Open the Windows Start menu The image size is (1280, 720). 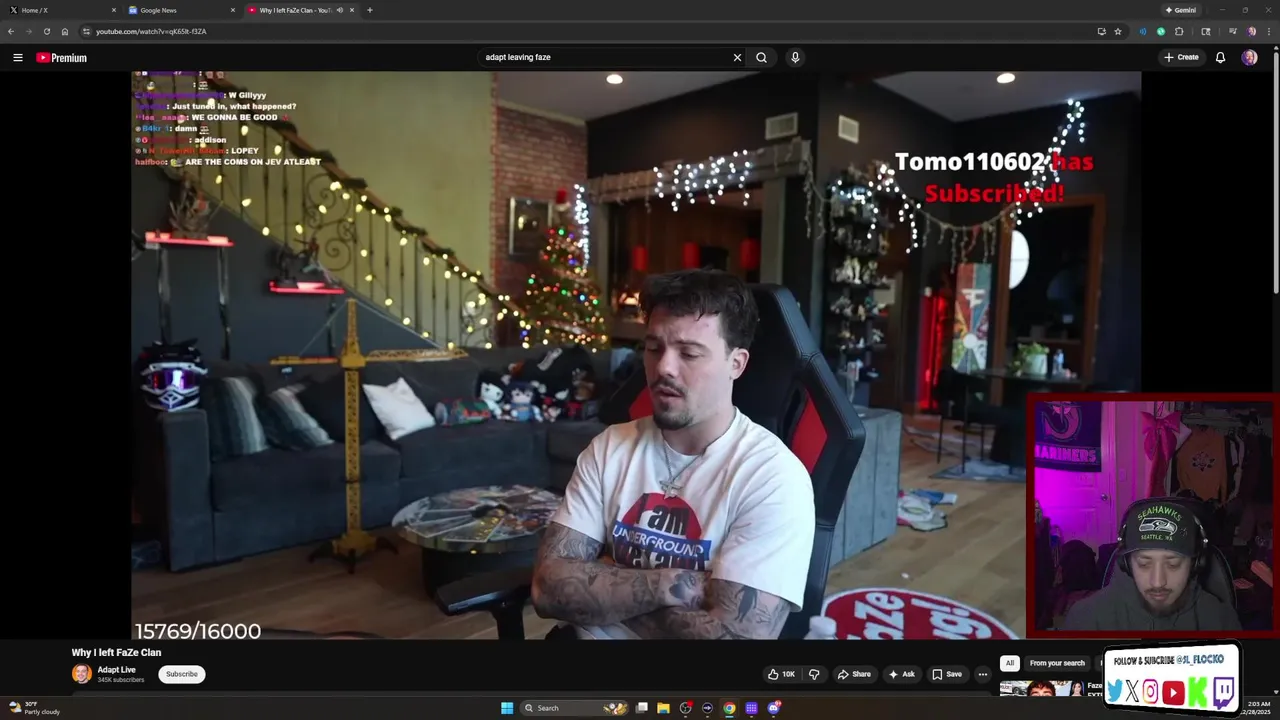(507, 708)
